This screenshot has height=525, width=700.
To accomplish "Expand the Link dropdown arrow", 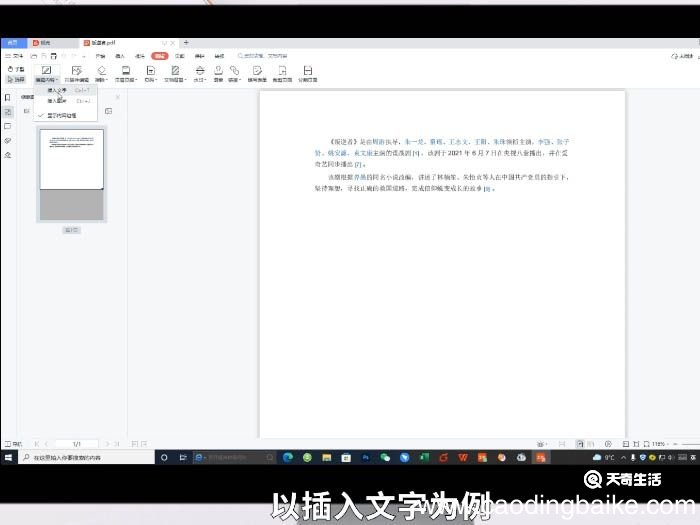I will click(x=240, y=80).
